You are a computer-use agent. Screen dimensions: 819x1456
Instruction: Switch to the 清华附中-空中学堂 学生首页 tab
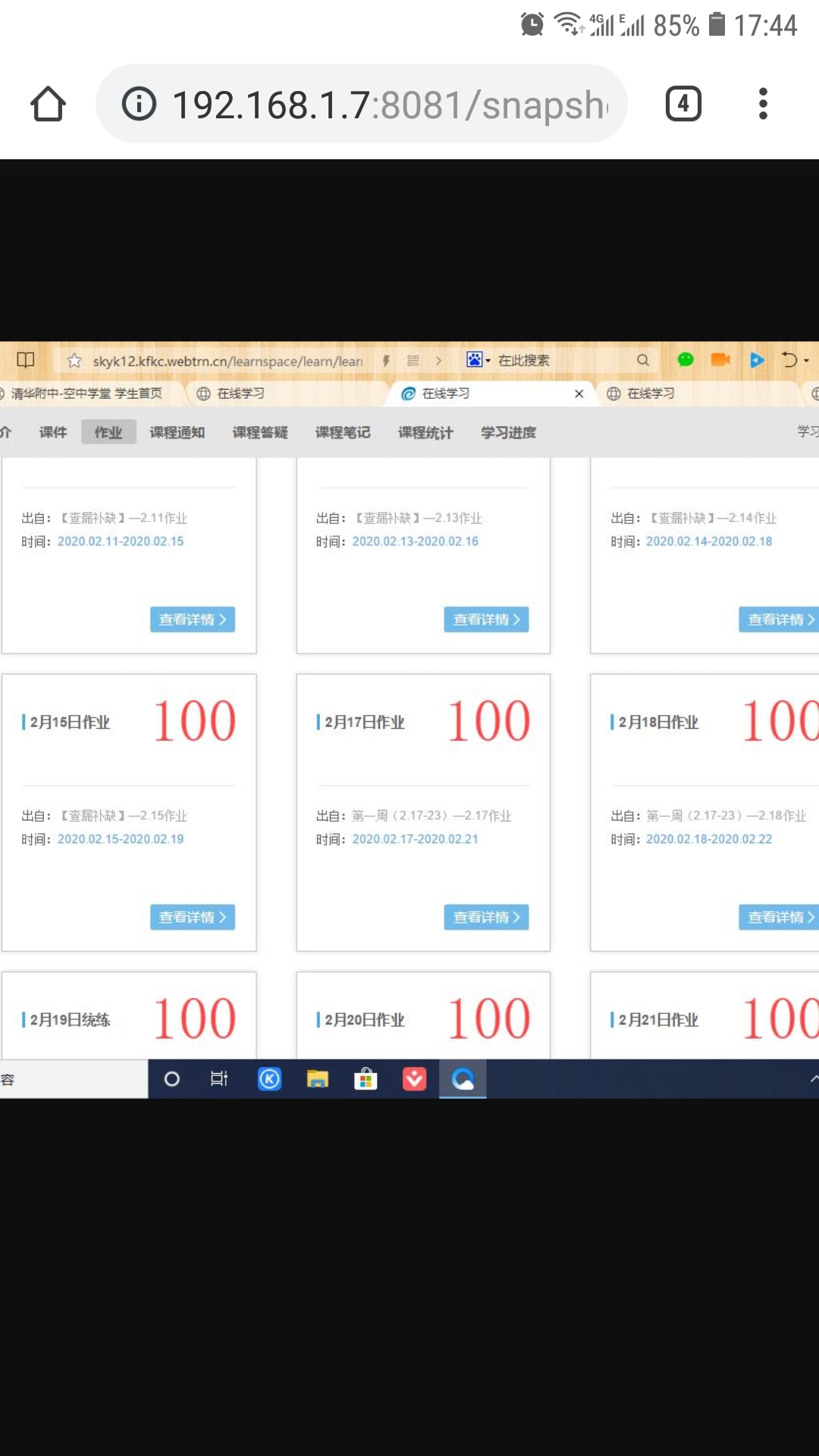pos(86,394)
